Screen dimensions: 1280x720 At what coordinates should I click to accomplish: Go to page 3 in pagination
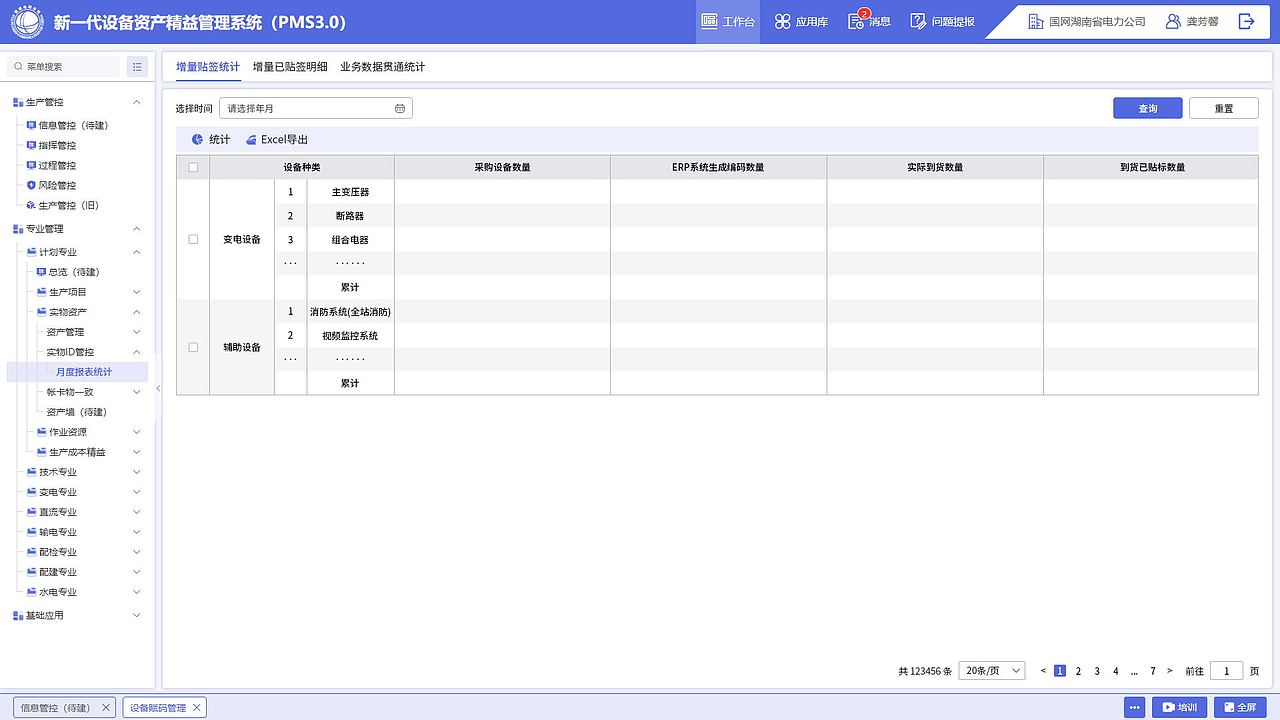coord(1097,671)
